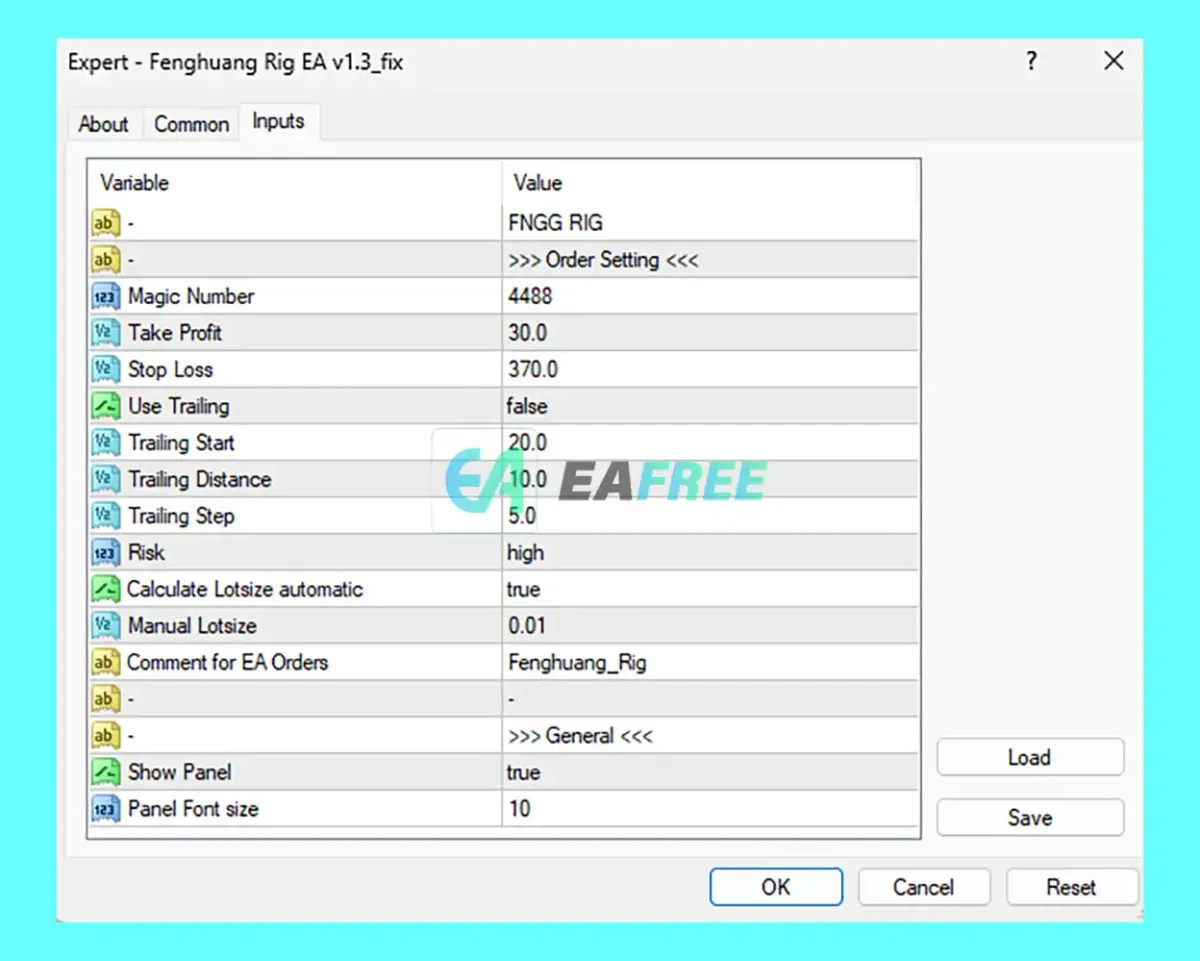Edit comment value Fenghuang_Rig

(710, 662)
